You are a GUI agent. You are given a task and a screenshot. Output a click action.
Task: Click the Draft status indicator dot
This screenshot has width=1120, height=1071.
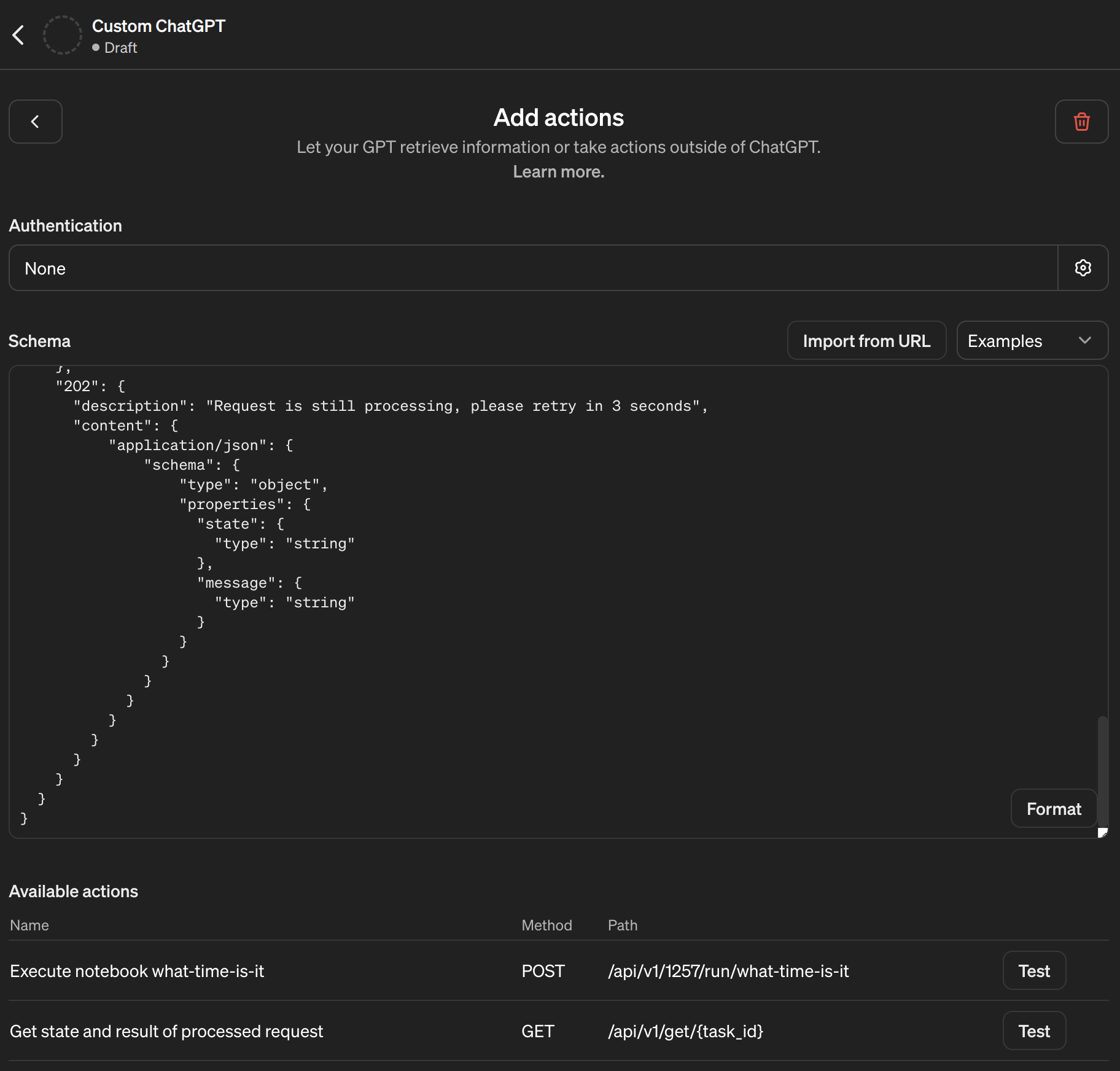point(95,47)
